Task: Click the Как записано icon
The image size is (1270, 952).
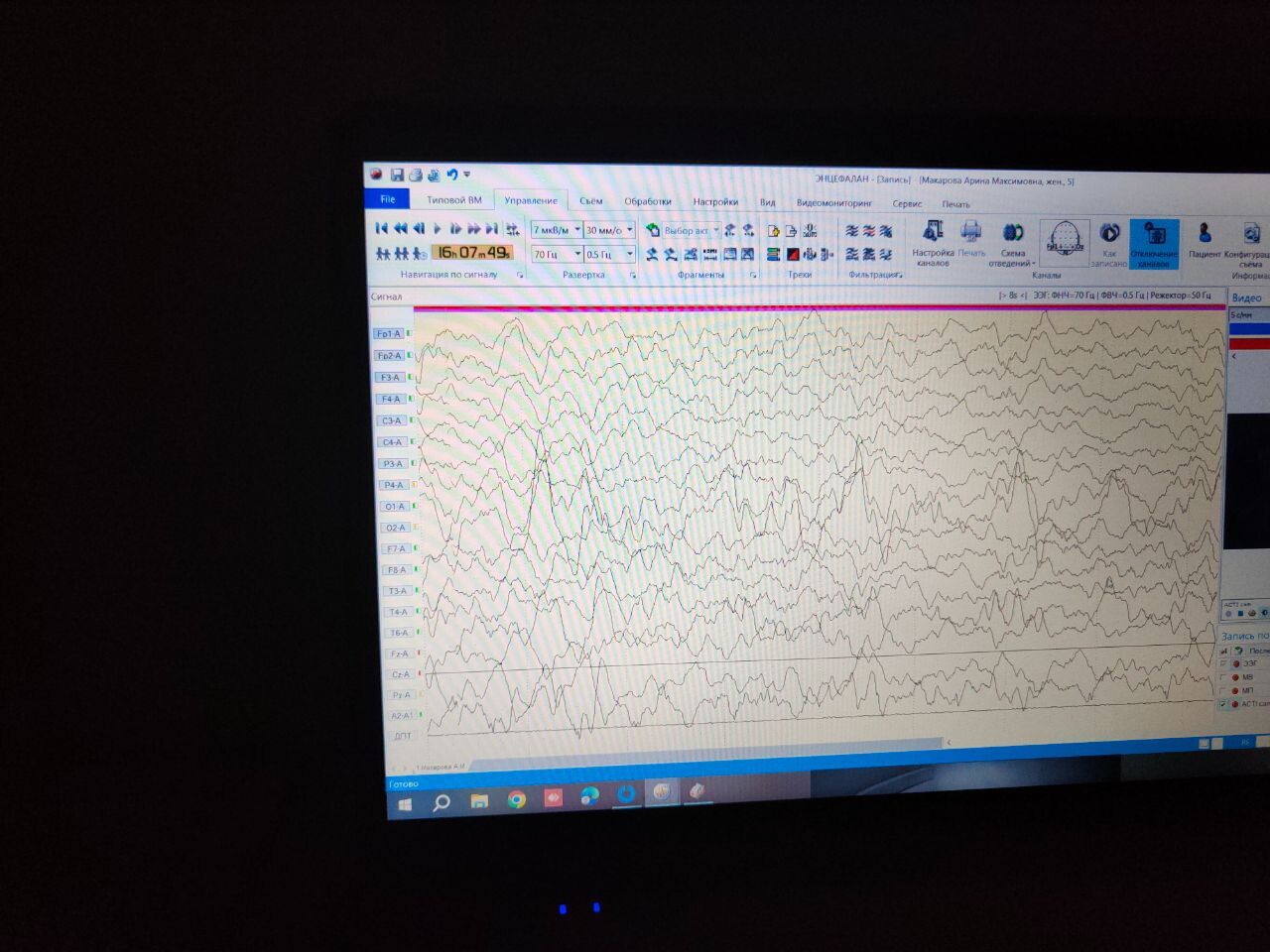Action: coord(1109,243)
